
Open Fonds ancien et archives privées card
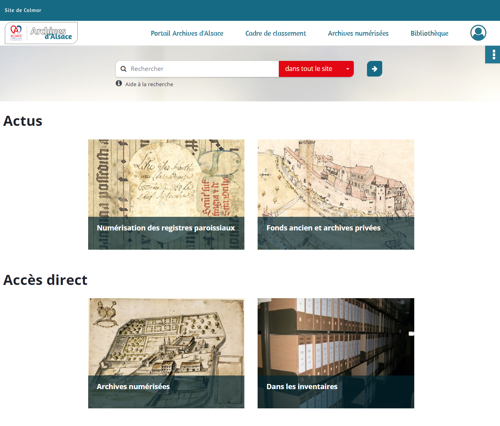[x=336, y=194]
